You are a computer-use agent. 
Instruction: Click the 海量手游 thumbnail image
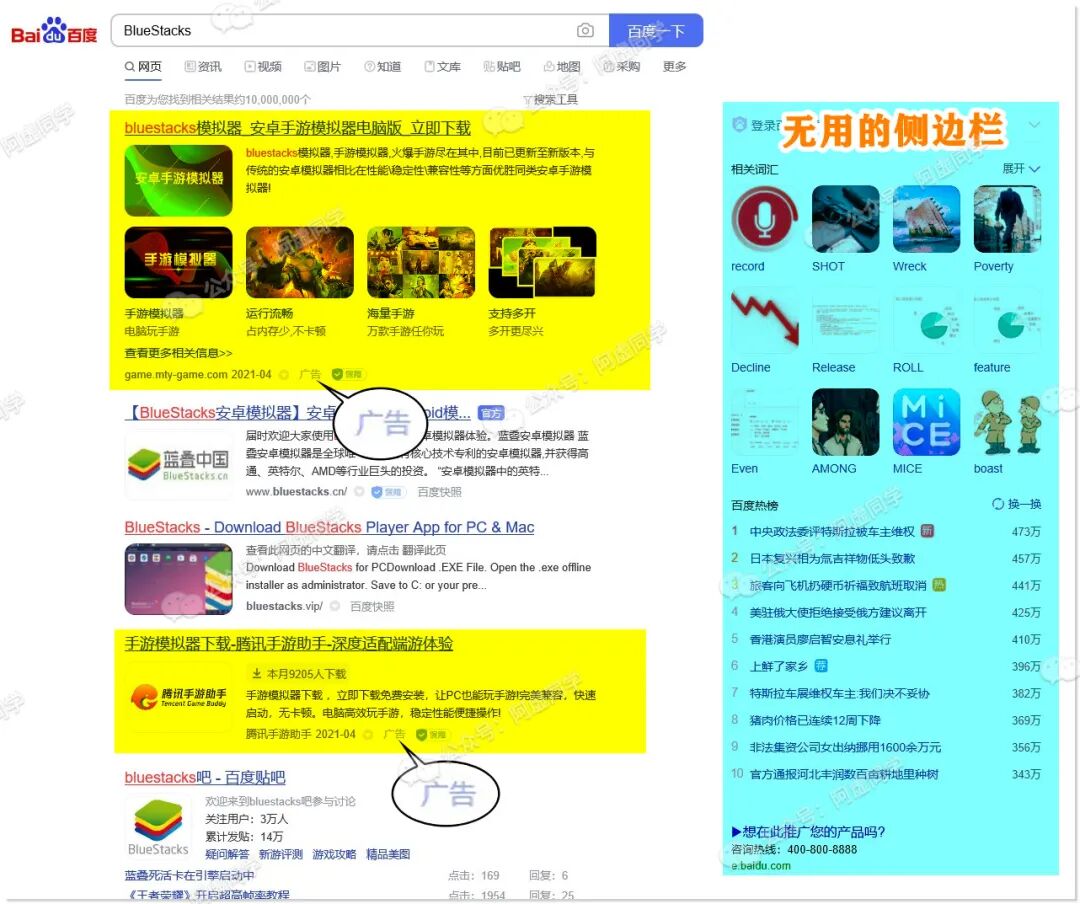tap(421, 263)
